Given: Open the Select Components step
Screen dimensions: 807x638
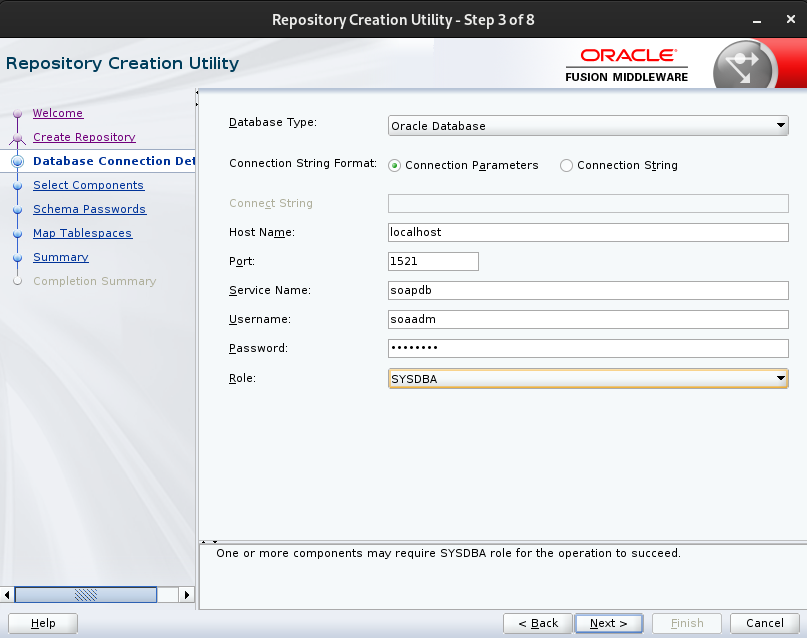Looking at the screenshot, I should (x=89, y=185).
